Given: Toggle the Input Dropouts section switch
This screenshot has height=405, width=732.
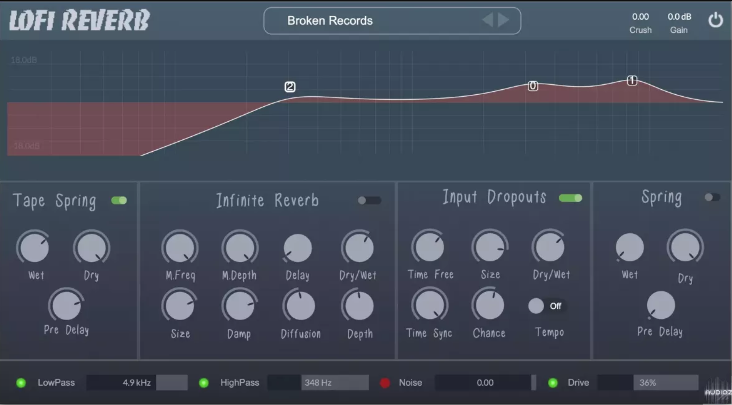Looking at the screenshot, I should [x=570, y=198].
